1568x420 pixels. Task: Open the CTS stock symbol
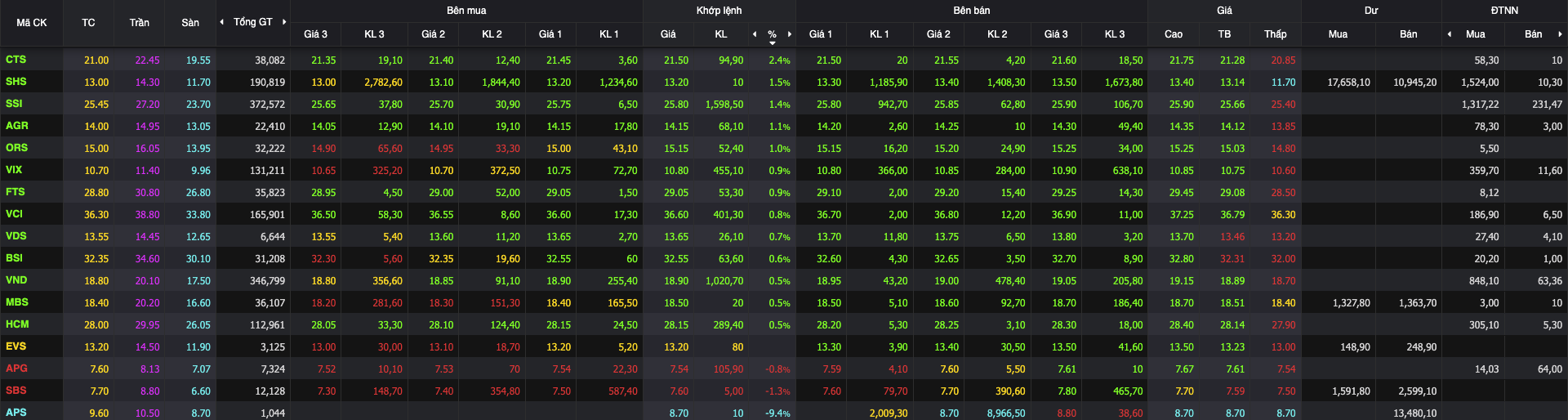(x=16, y=60)
